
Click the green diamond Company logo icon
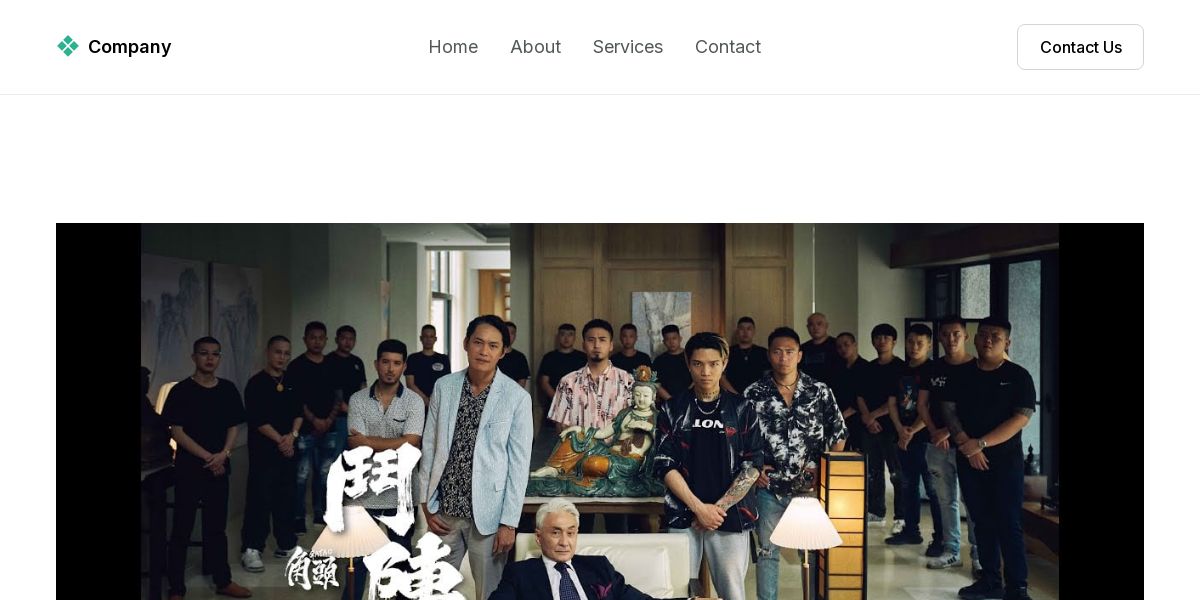(68, 46)
